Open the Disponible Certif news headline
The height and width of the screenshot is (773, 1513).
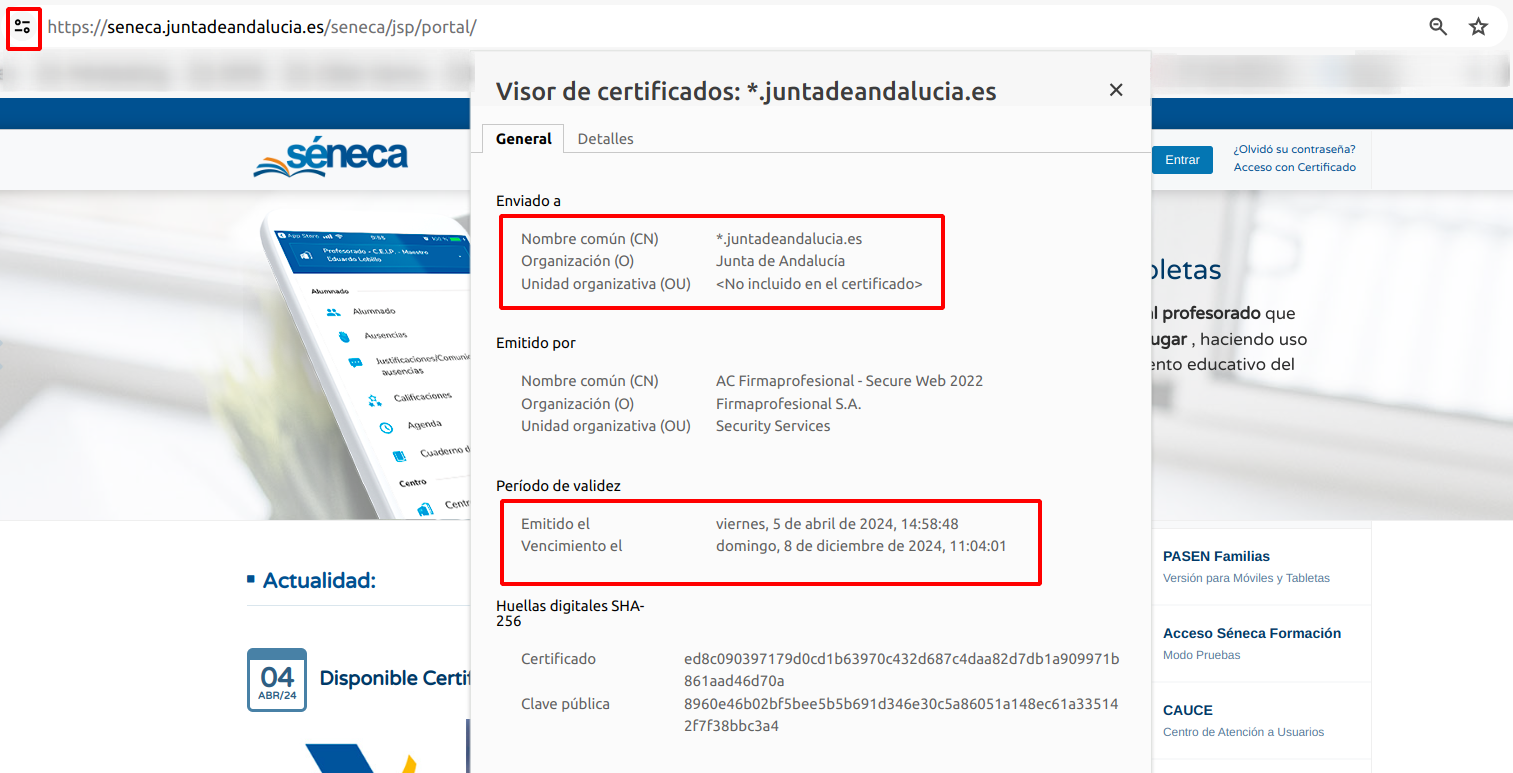[x=395, y=678]
